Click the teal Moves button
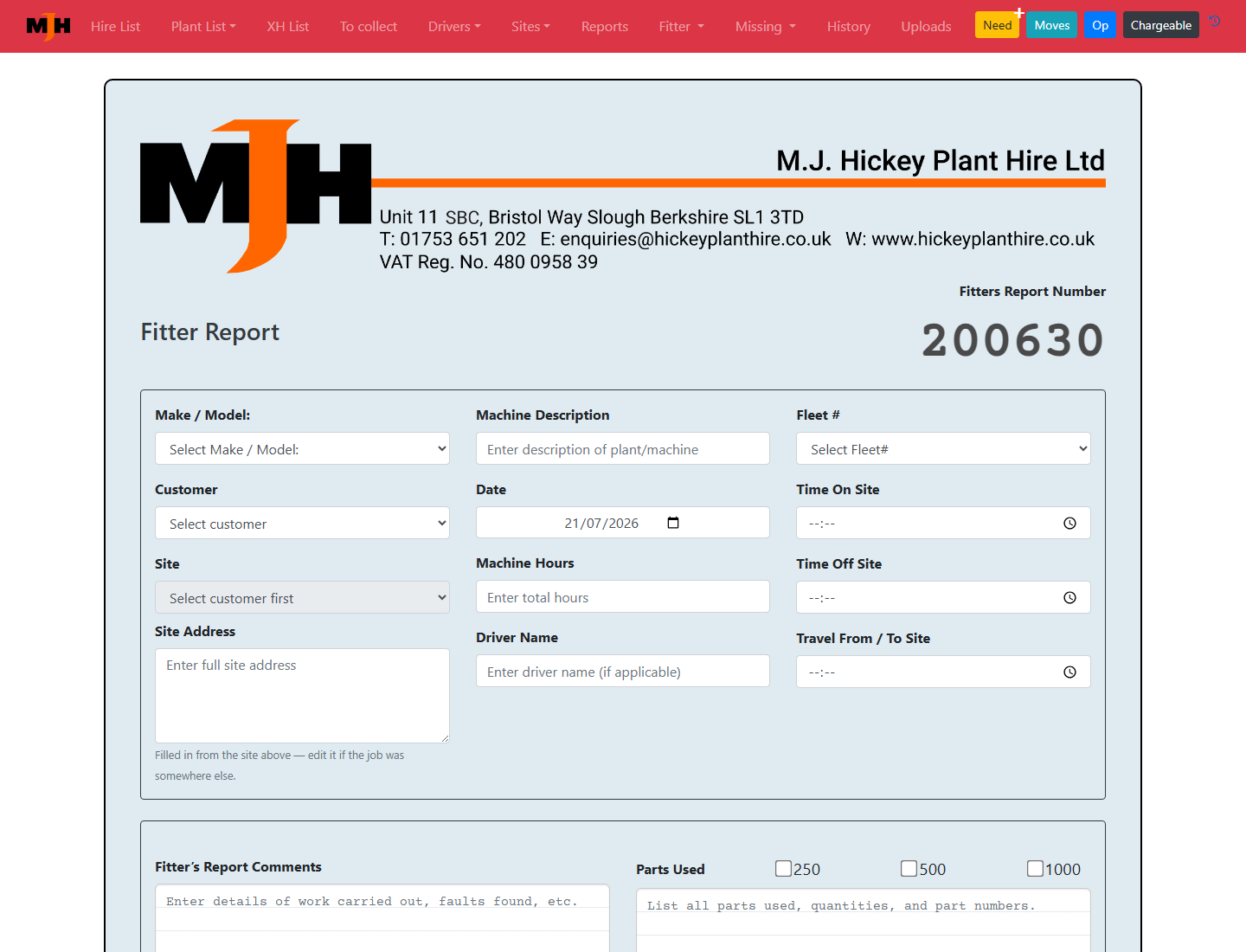This screenshot has height=952, width=1246. point(1052,25)
